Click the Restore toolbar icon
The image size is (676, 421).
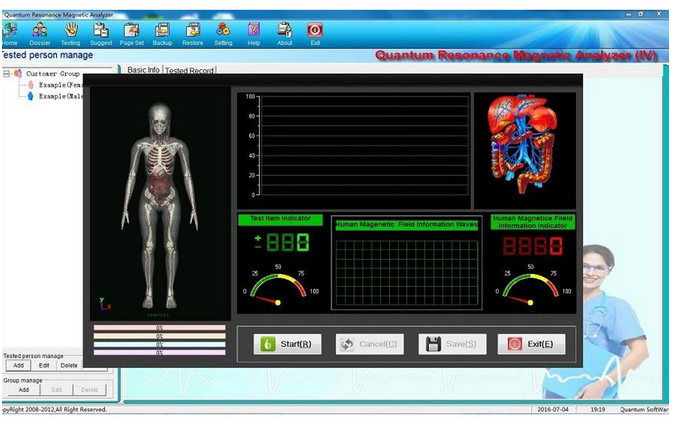pos(193,34)
